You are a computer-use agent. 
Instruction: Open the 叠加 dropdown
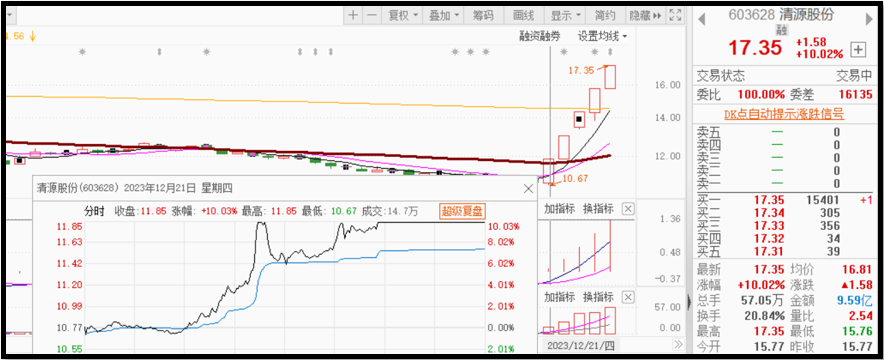pos(444,16)
